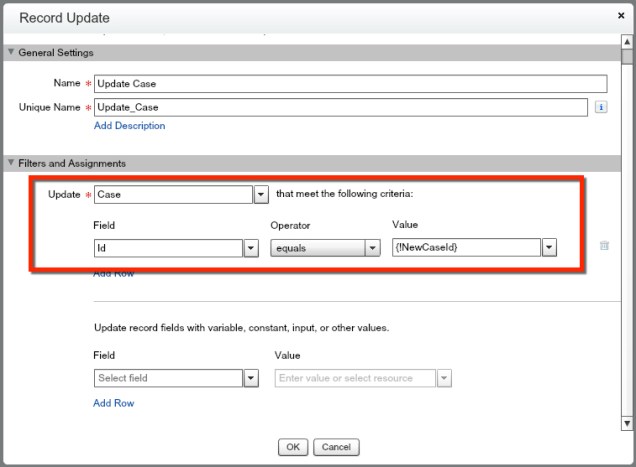This screenshot has height=467, width=636.
Task: Click the Add Description link
Action: 129,126
